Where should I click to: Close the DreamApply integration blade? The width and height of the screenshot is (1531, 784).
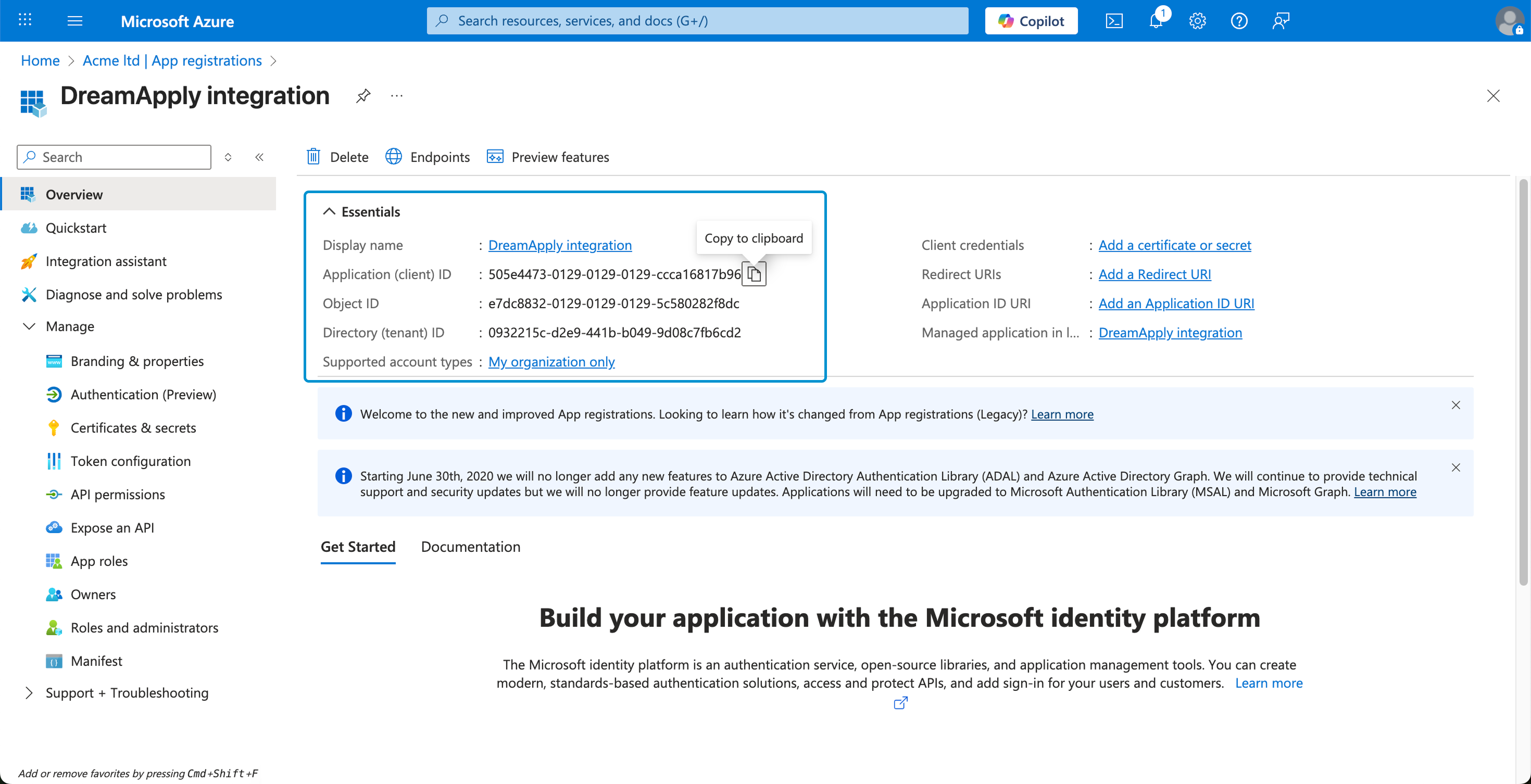pos(1493,96)
